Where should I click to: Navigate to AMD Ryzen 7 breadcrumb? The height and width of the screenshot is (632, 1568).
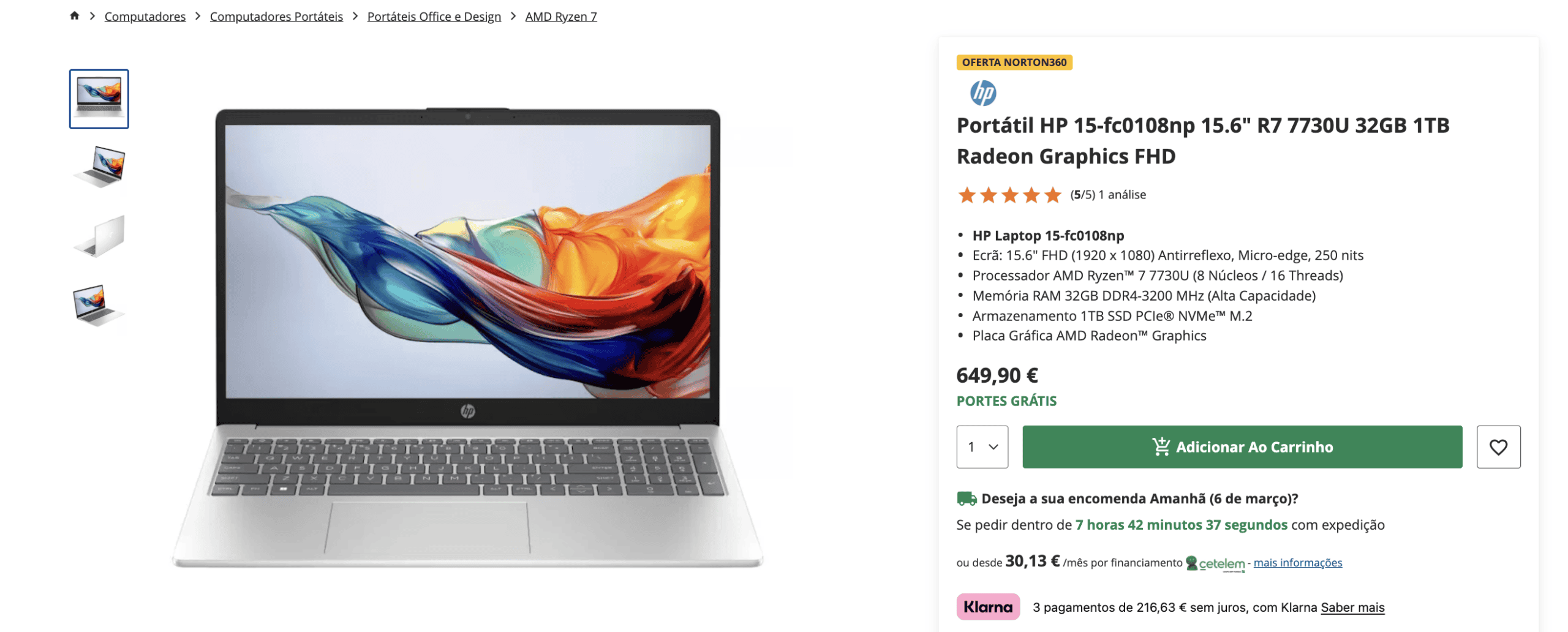coord(560,17)
